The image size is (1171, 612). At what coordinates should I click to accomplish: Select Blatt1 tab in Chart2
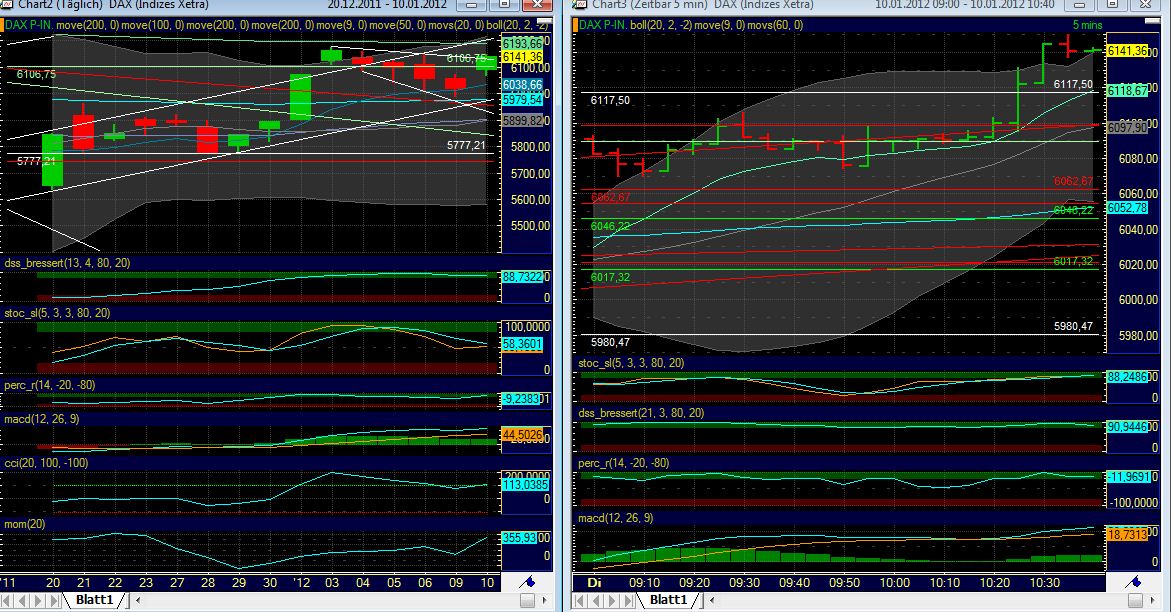[94, 600]
